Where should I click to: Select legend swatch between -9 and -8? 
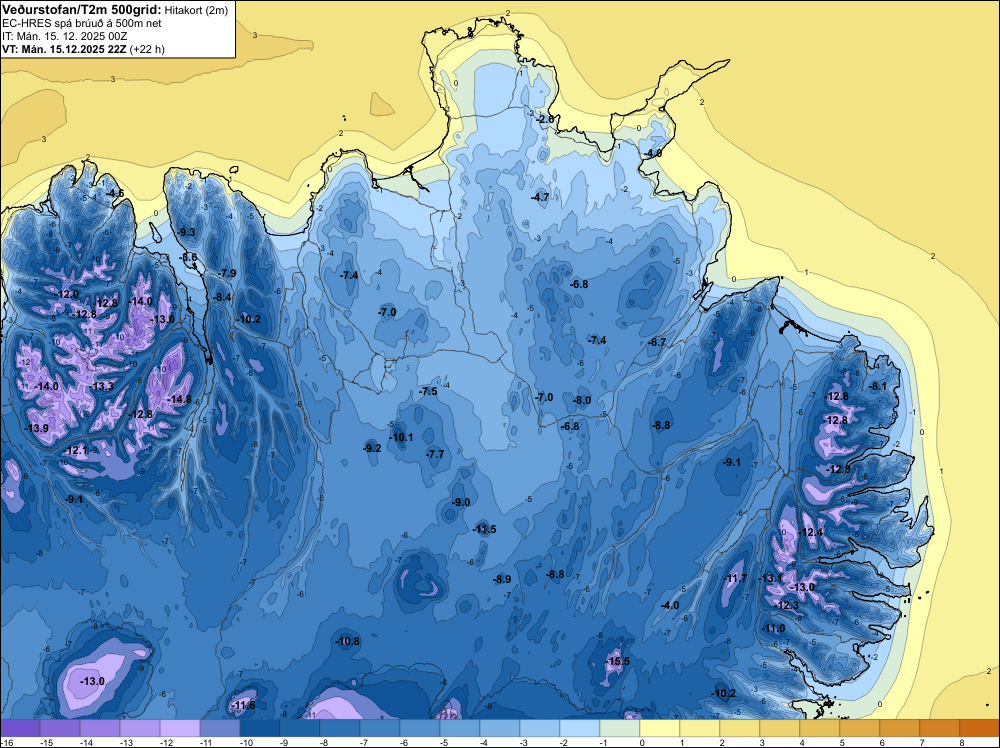[x=300, y=728]
